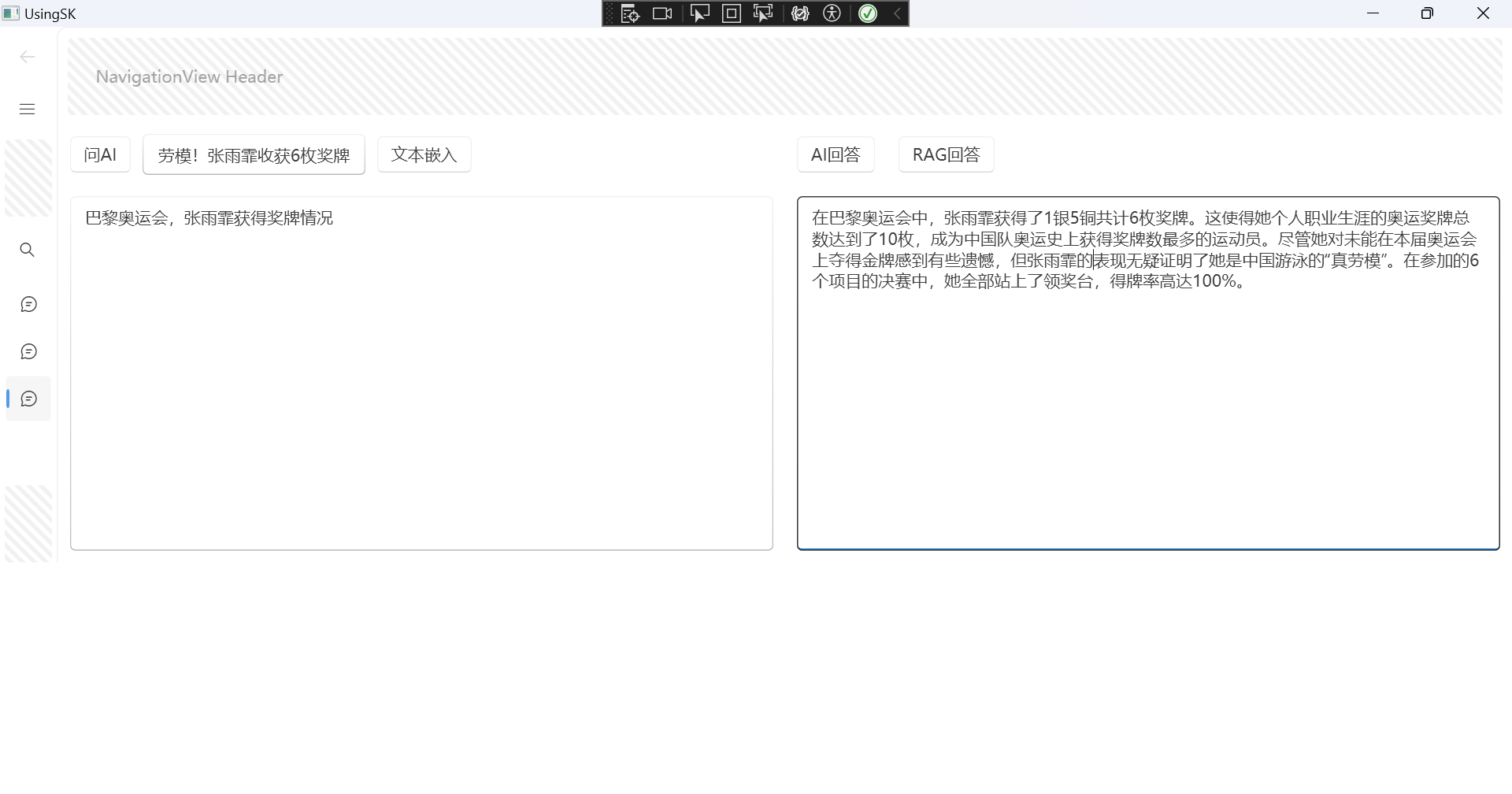
Task: Click the NavigationView Header text
Action: 189,76
